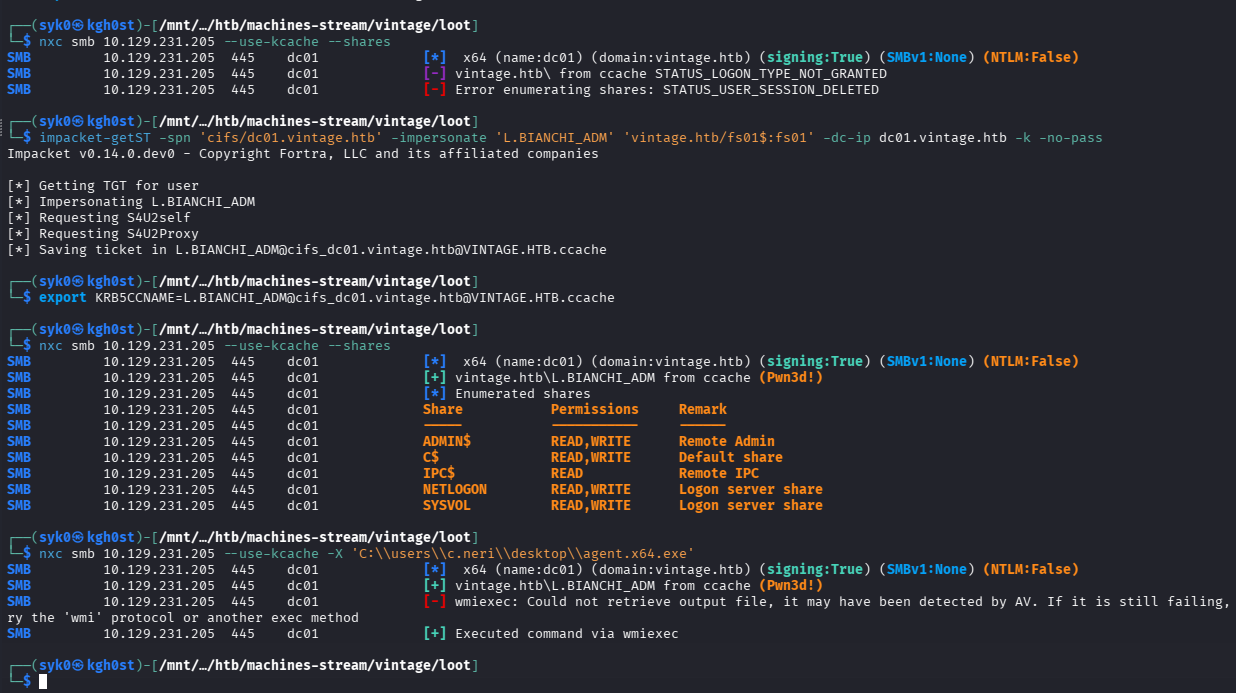Click the IPC$ share name
Screen dimensions: 1236x693
(x=439, y=473)
